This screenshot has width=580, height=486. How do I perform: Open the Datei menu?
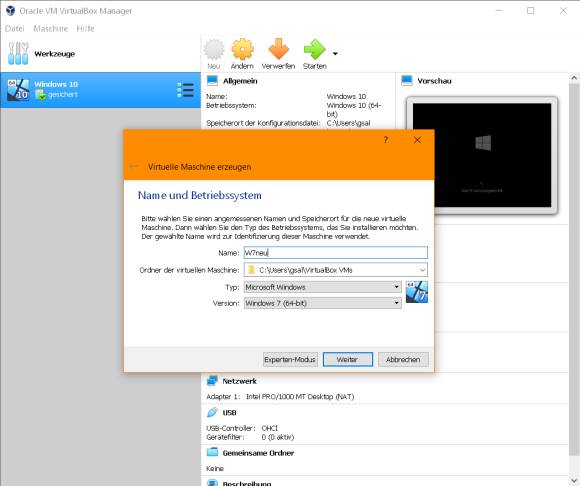14,28
